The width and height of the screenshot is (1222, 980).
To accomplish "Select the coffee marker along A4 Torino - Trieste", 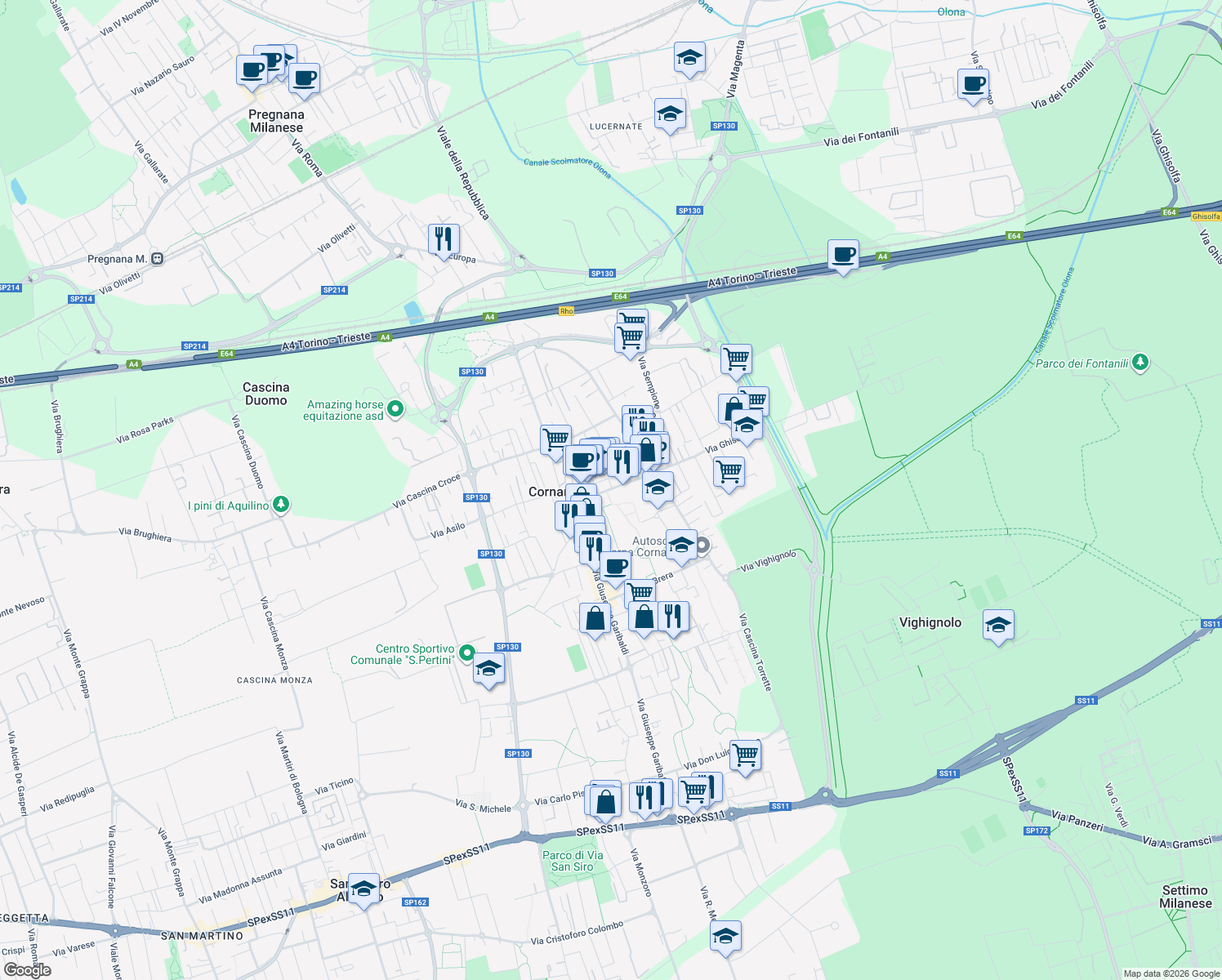I will 842,254.
